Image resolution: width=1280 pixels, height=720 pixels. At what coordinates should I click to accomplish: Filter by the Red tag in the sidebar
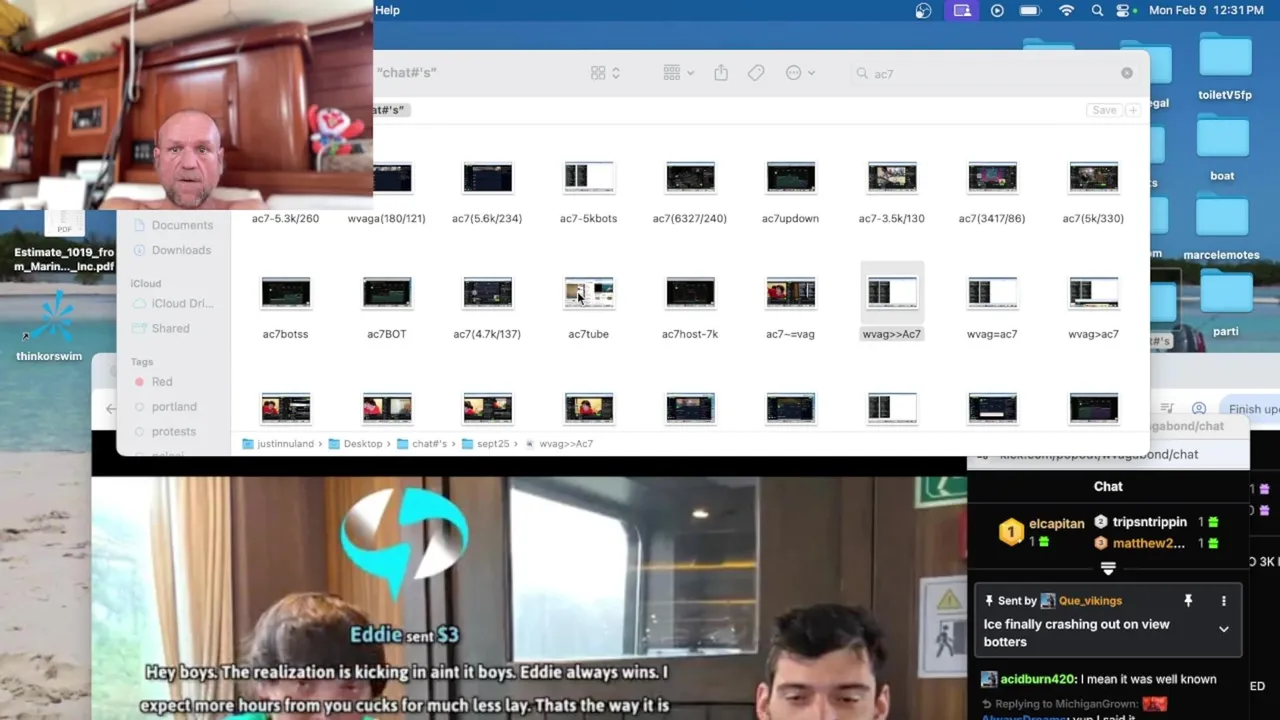[153, 382]
